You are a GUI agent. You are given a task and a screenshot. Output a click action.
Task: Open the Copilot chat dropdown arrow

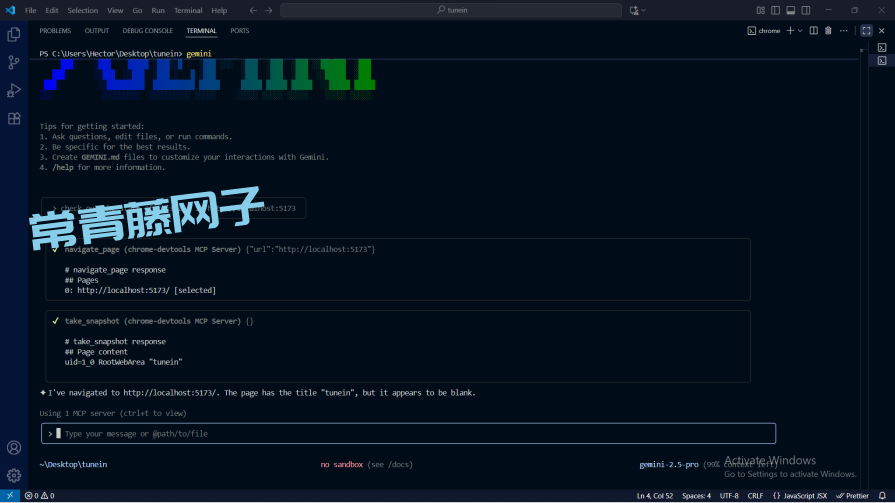coord(644,10)
